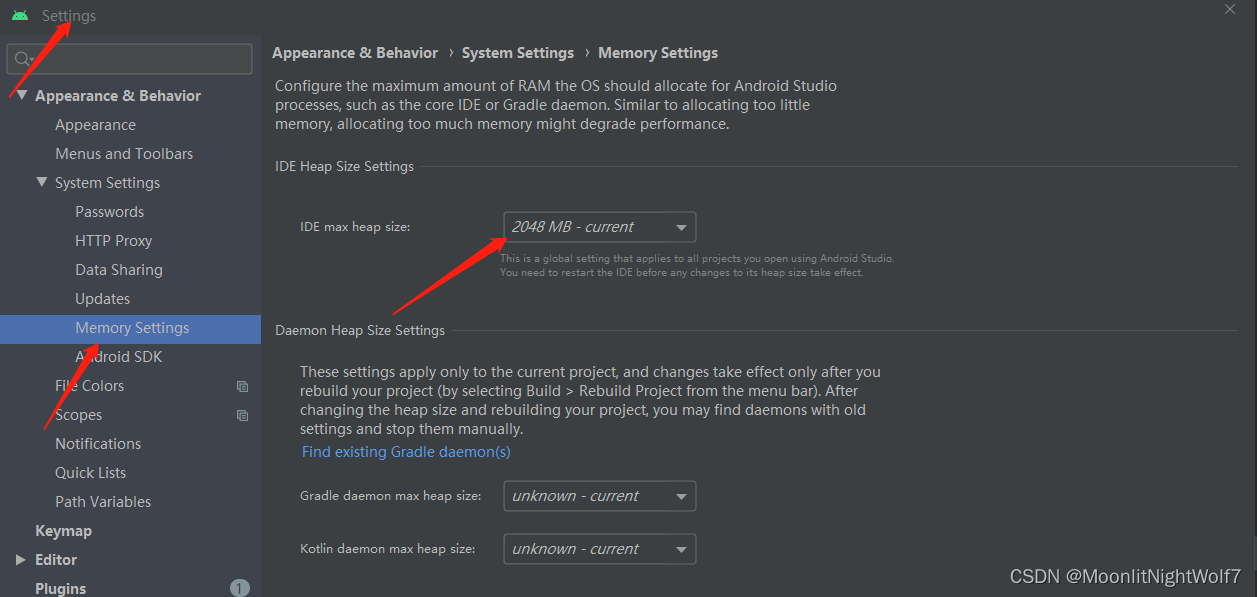Open the Updates settings page
The image size is (1257, 597).
coord(102,299)
